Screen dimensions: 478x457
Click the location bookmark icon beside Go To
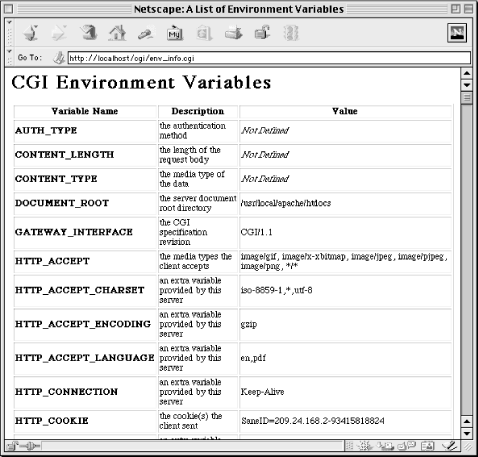pyautogui.click(x=59, y=58)
